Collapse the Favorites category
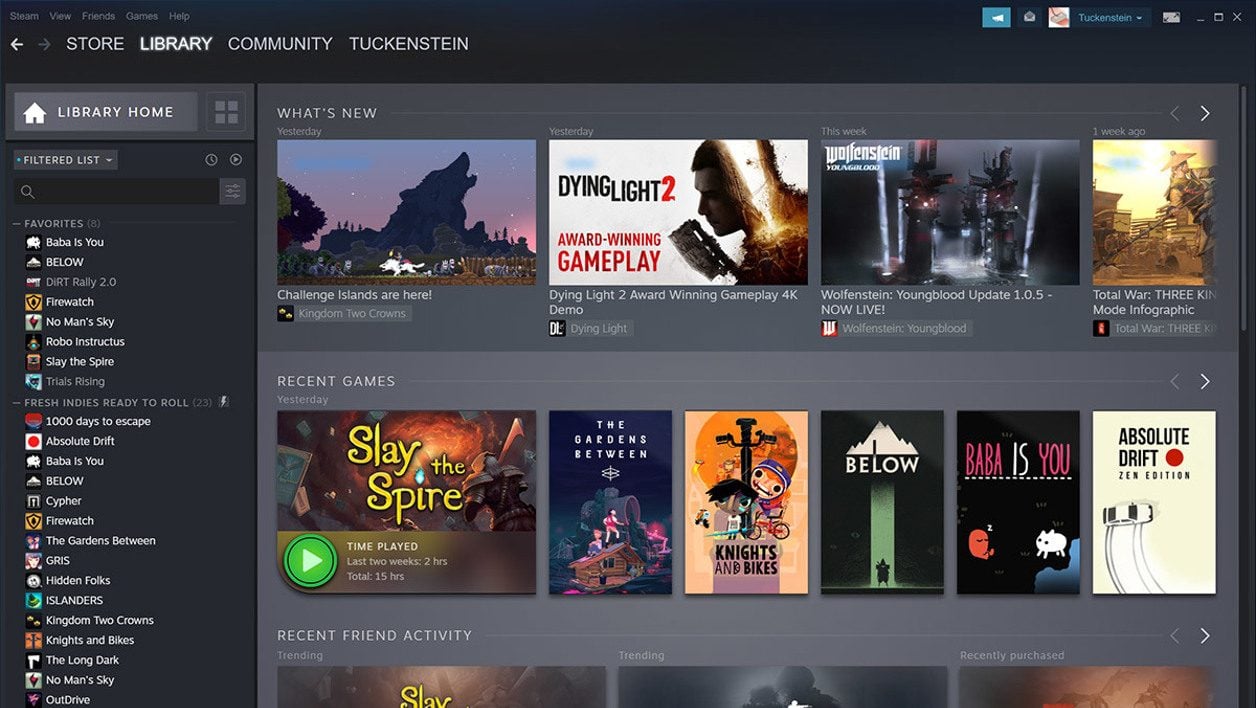 click(x=16, y=223)
